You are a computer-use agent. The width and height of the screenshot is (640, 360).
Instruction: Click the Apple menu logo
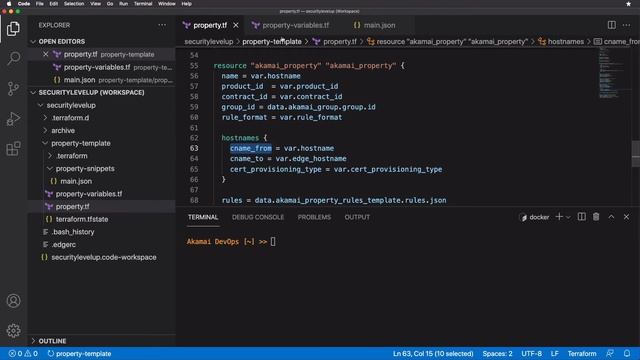point(9,4)
